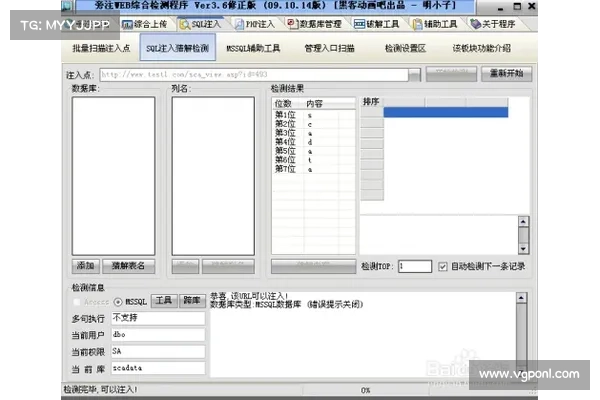Maximize the application window
This screenshot has width=600, height=400.
(517, 6)
